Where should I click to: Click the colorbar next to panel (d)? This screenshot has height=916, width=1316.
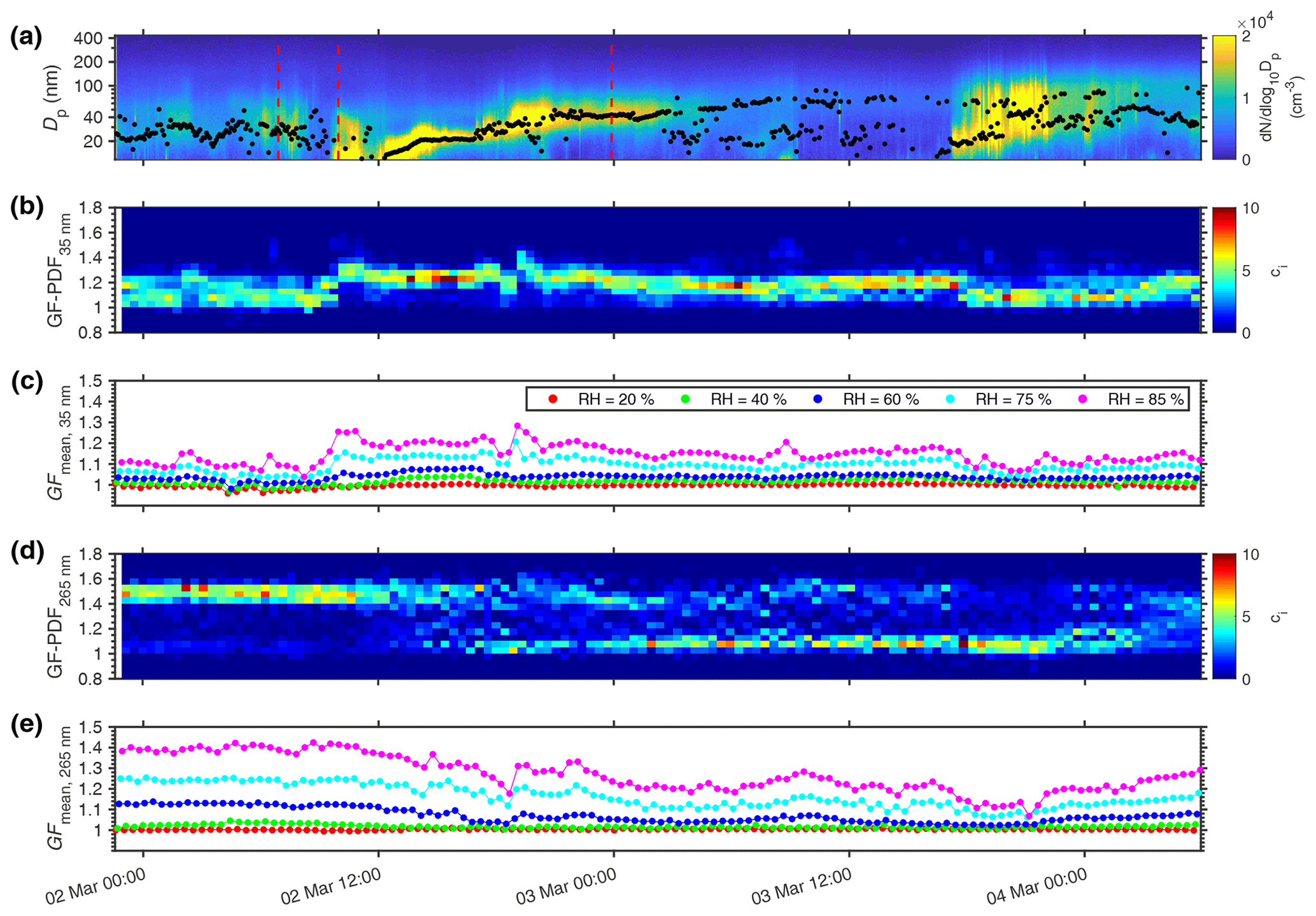1223,616
